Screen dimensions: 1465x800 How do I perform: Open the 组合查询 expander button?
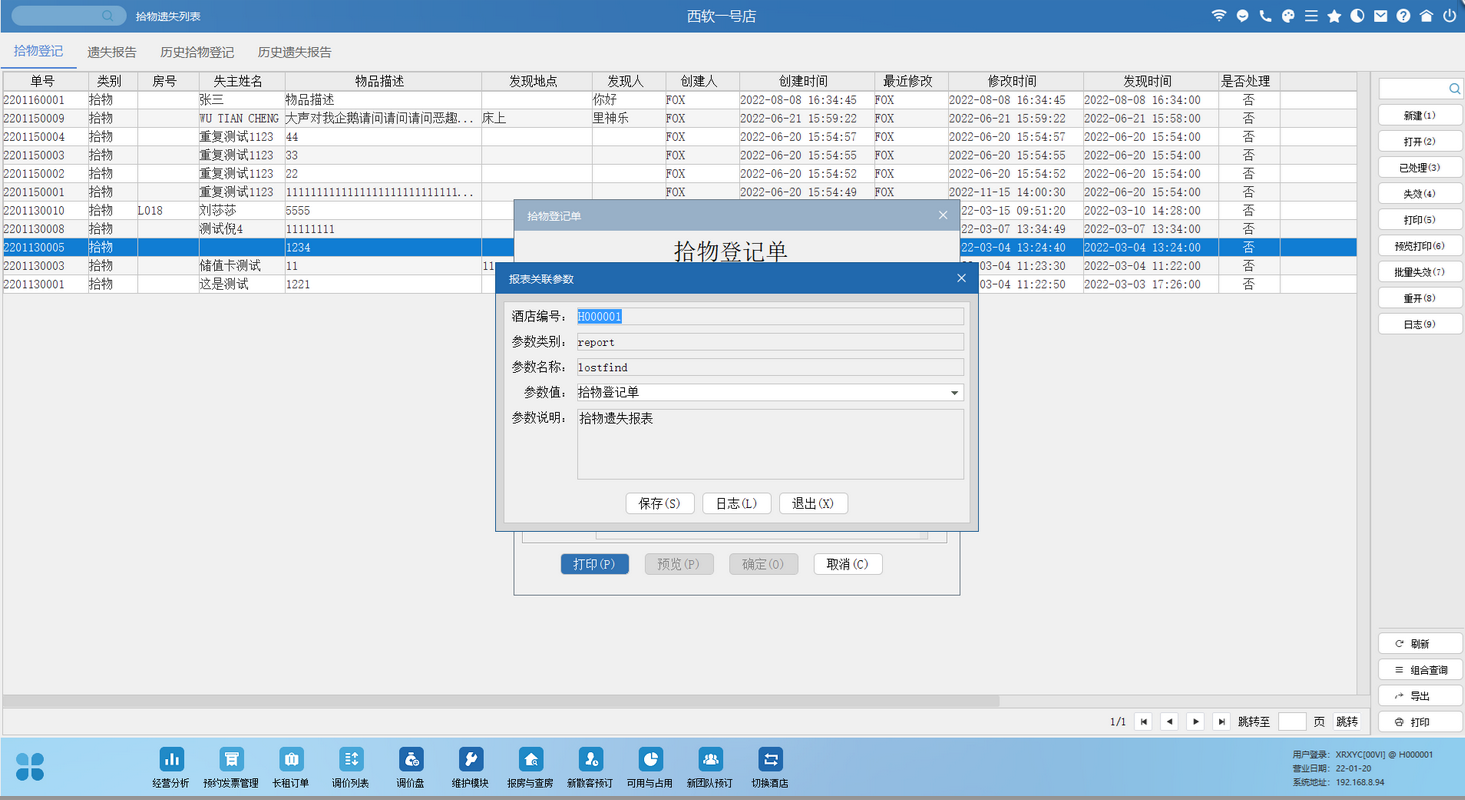1420,670
